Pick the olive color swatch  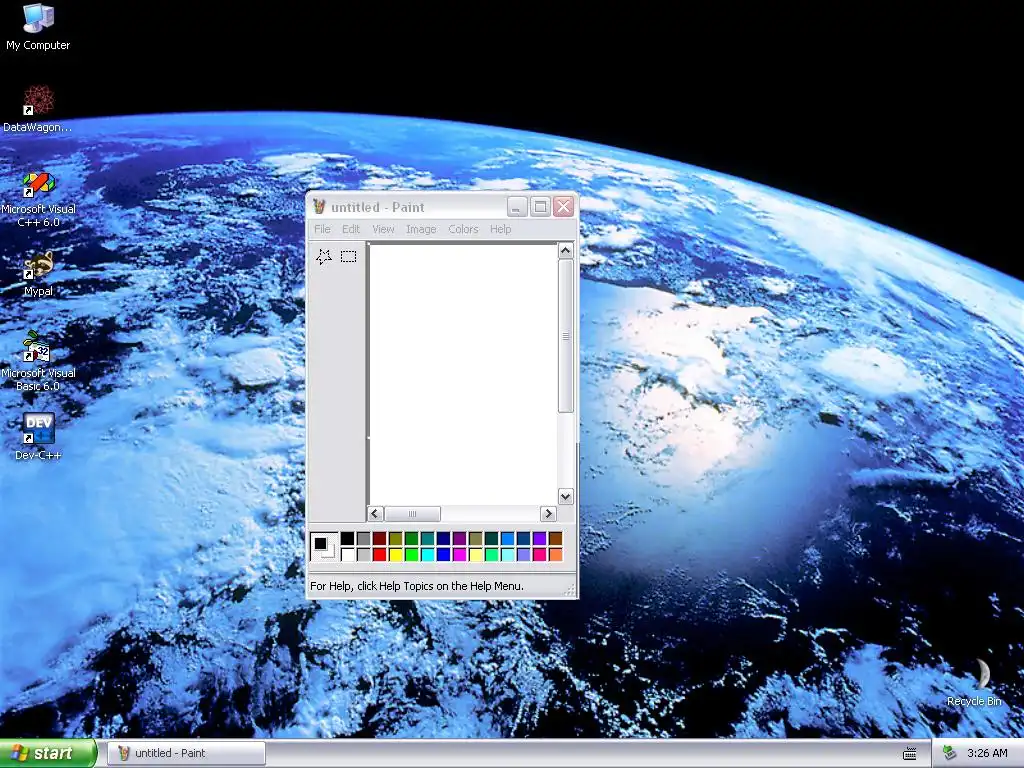pyautogui.click(x=396, y=539)
